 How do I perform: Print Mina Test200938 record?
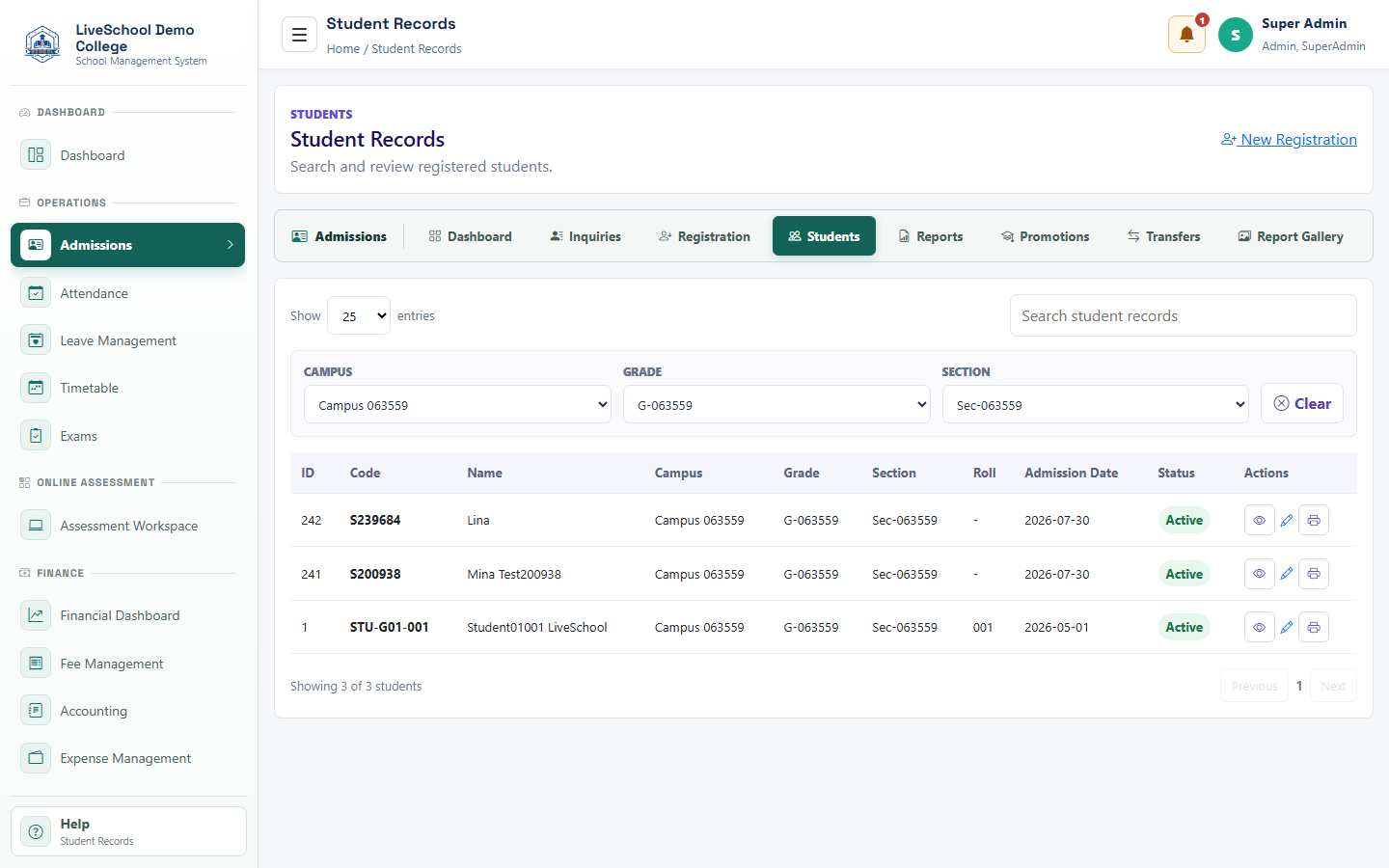(1314, 574)
